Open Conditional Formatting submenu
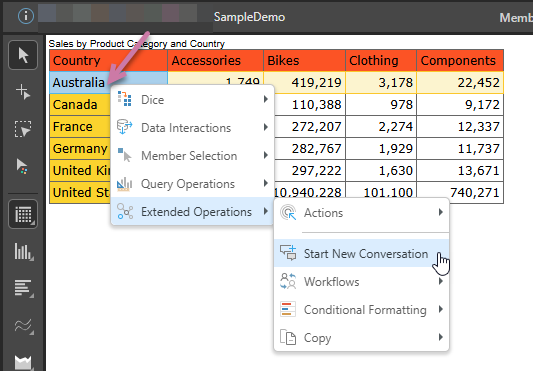The height and width of the screenshot is (371, 533). [362, 309]
